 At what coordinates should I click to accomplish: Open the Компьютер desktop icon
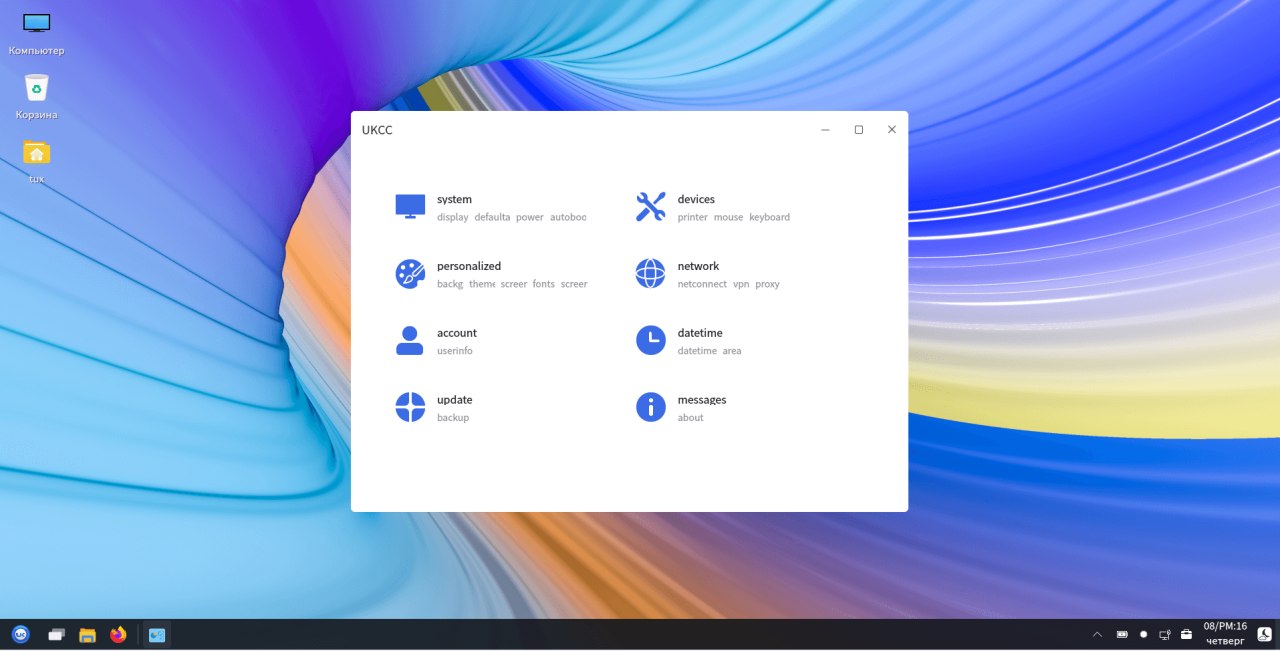[x=37, y=34]
